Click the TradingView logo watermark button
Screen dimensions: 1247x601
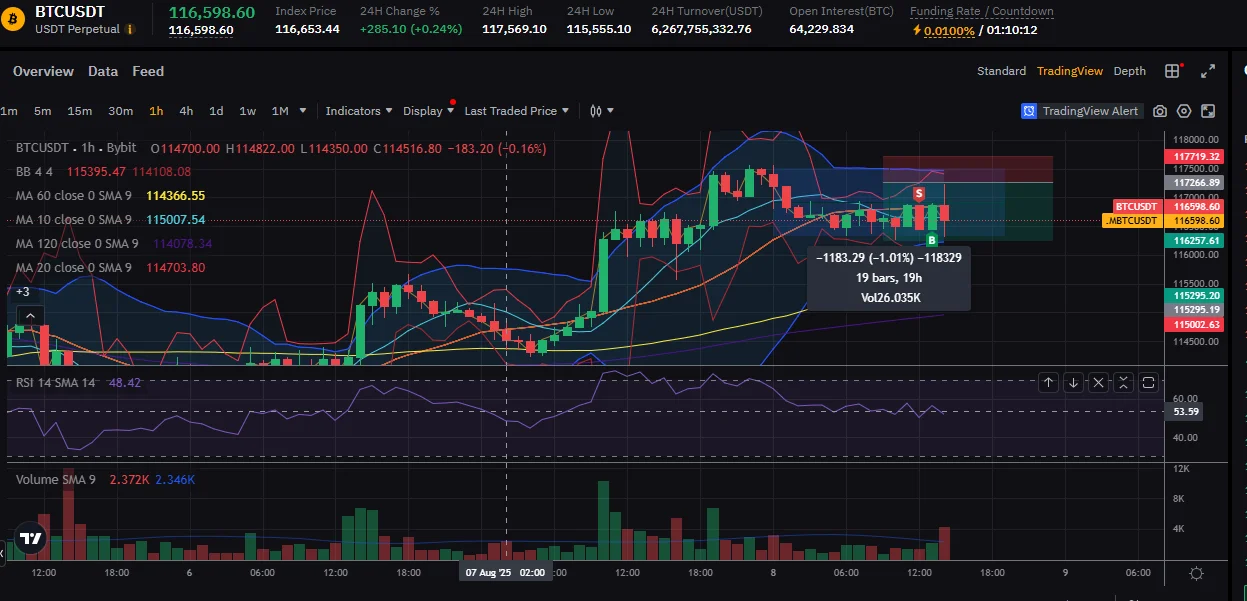tap(31, 538)
